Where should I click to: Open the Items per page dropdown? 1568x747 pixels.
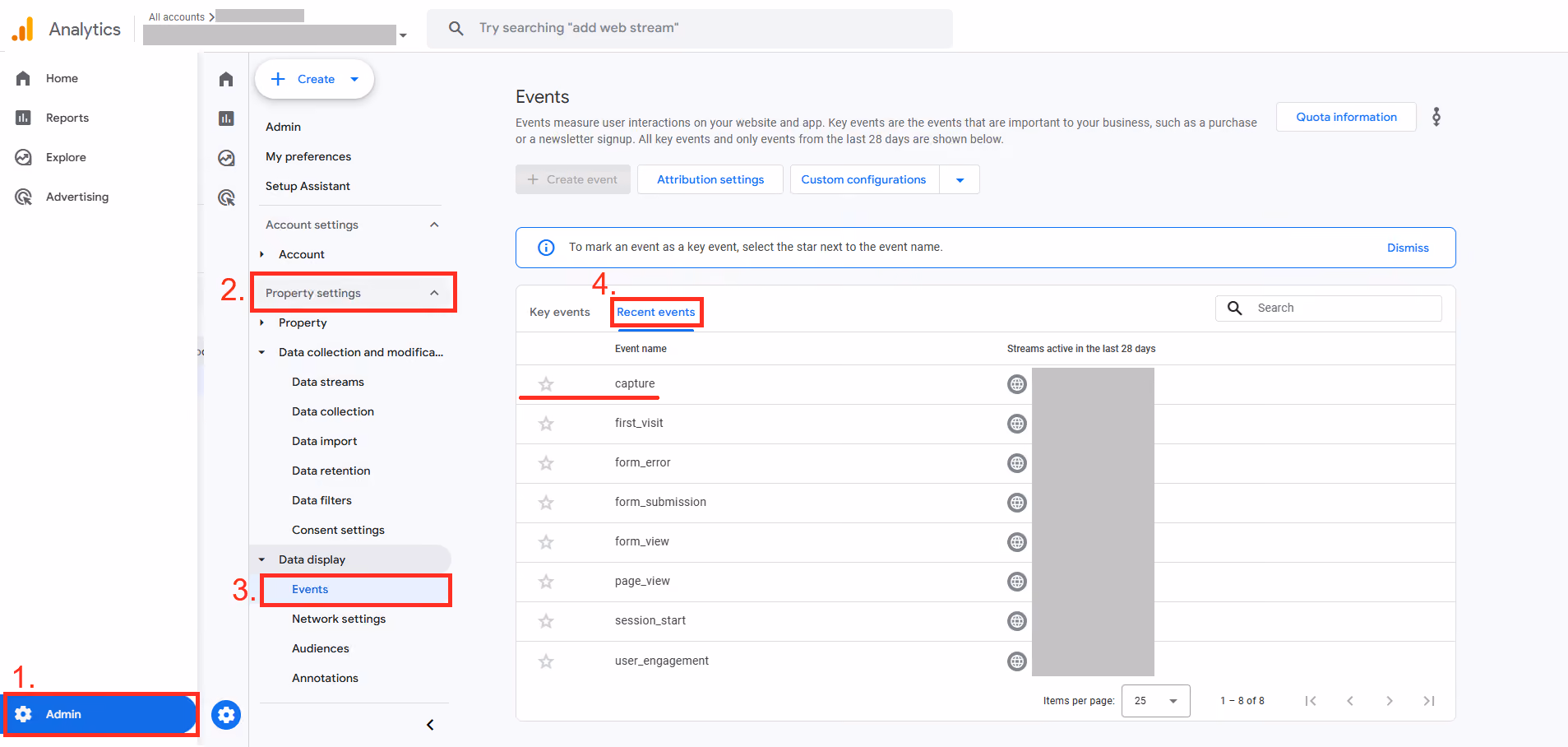click(x=1155, y=701)
